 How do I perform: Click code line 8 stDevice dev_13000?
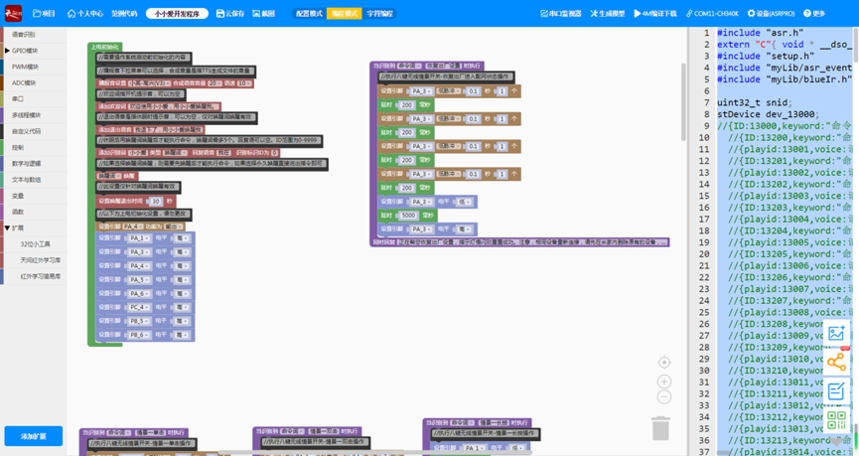coord(768,114)
